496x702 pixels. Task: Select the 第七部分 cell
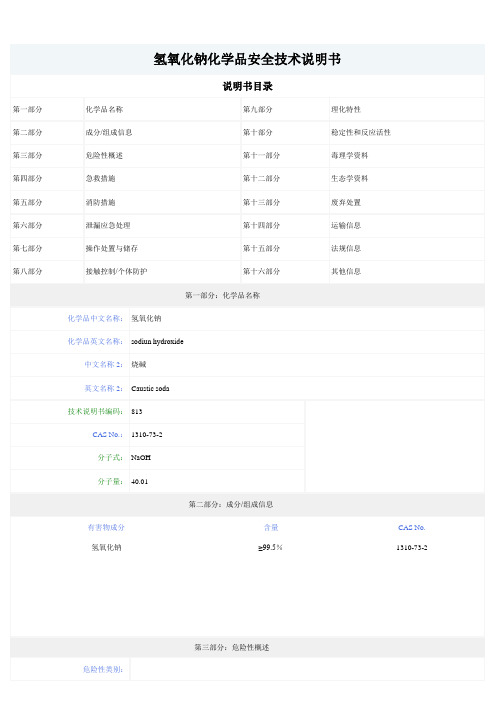tap(27, 248)
